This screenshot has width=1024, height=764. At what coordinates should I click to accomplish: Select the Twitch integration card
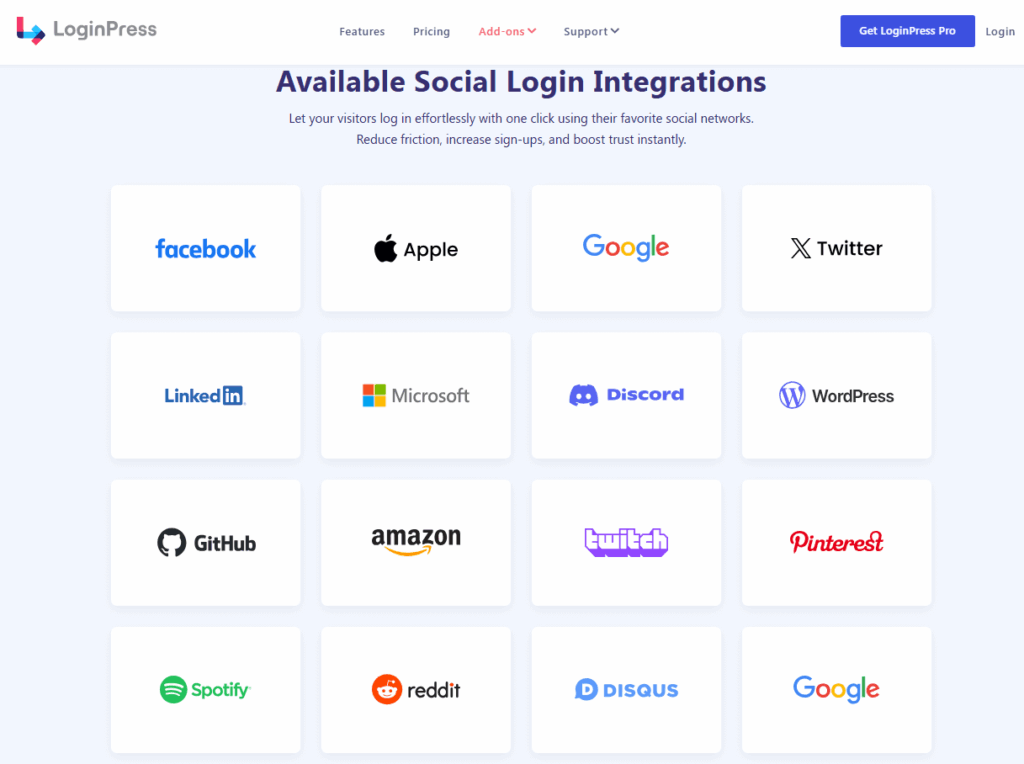click(x=626, y=543)
